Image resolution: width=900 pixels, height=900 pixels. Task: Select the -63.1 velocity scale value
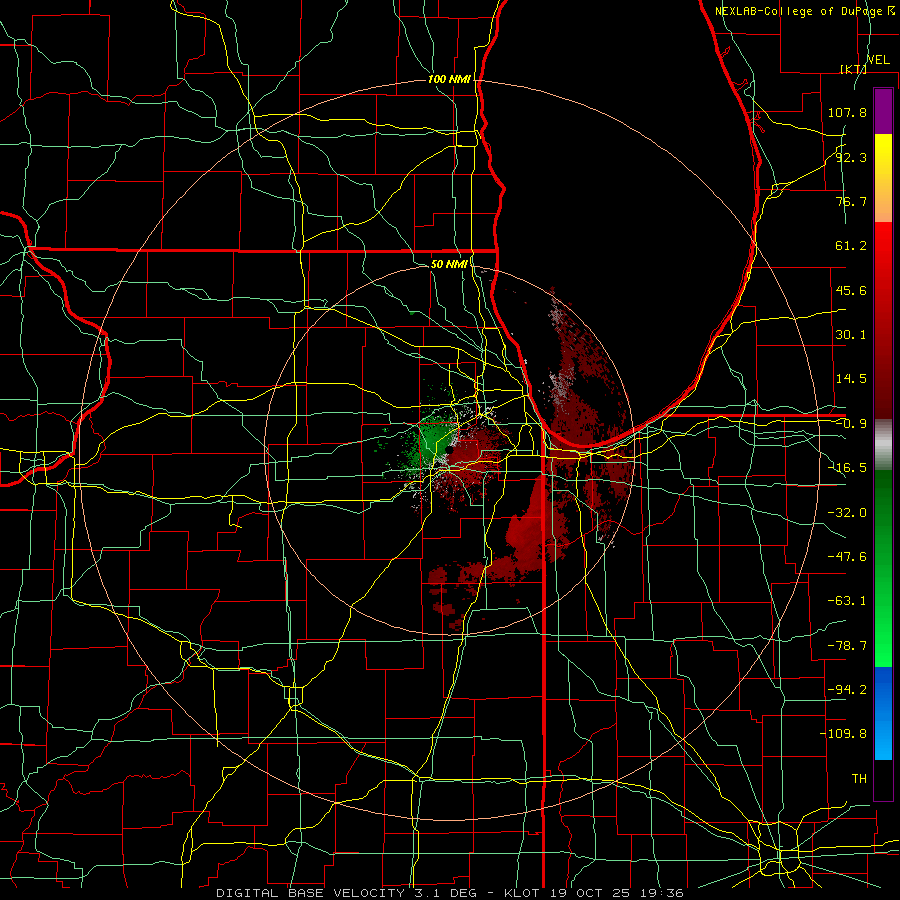pyautogui.click(x=847, y=601)
